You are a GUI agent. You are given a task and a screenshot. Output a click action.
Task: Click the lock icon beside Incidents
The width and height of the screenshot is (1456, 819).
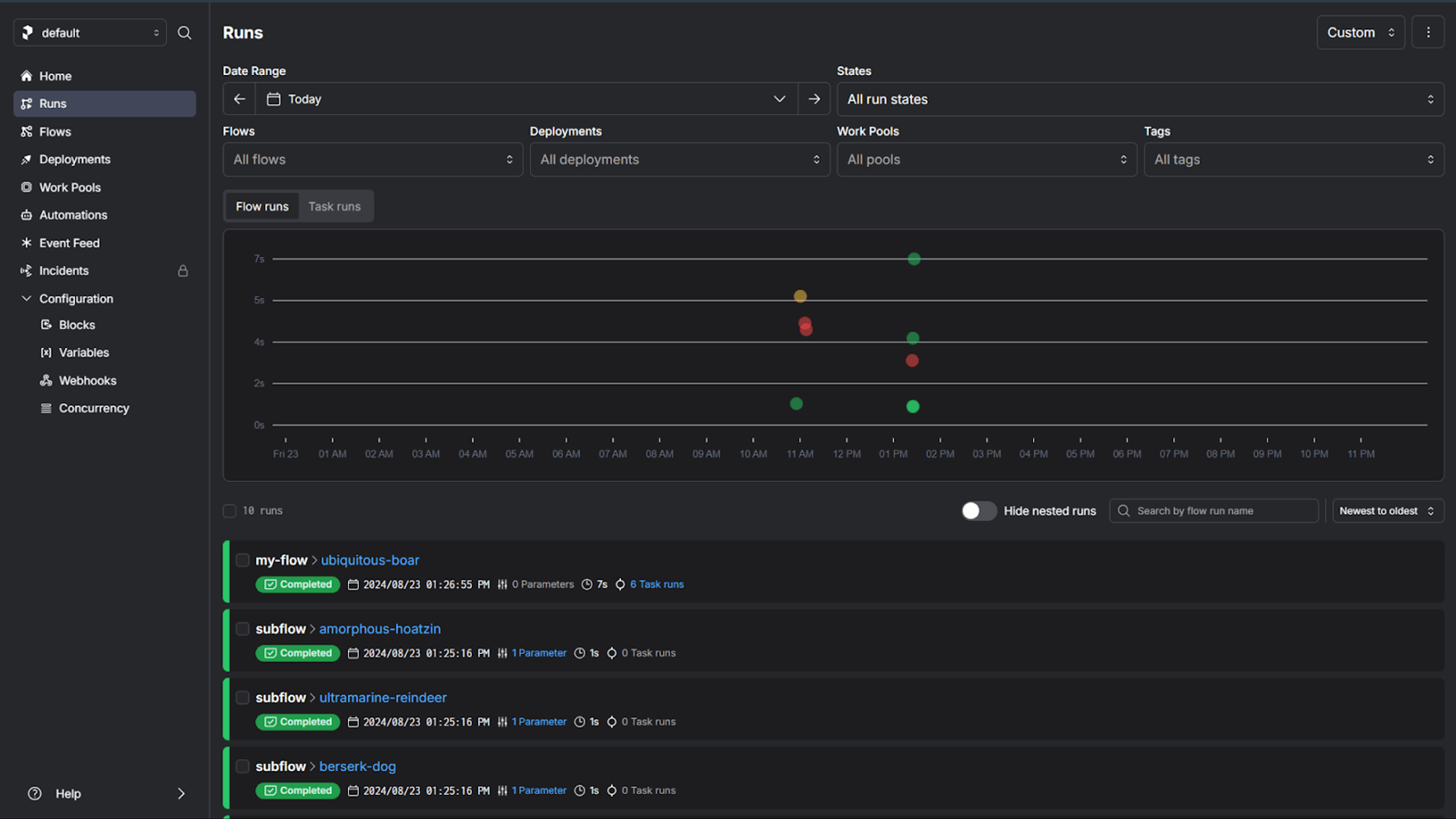click(183, 270)
